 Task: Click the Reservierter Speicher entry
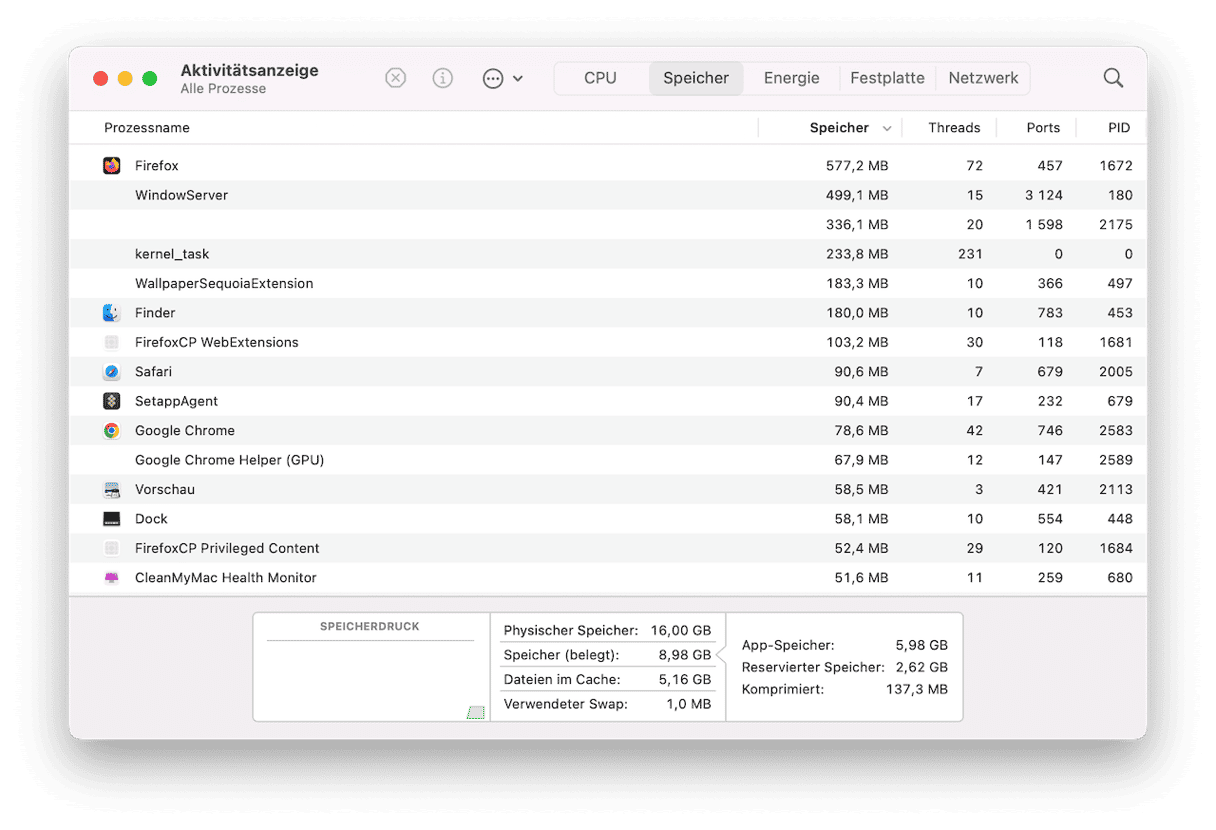(845, 667)
